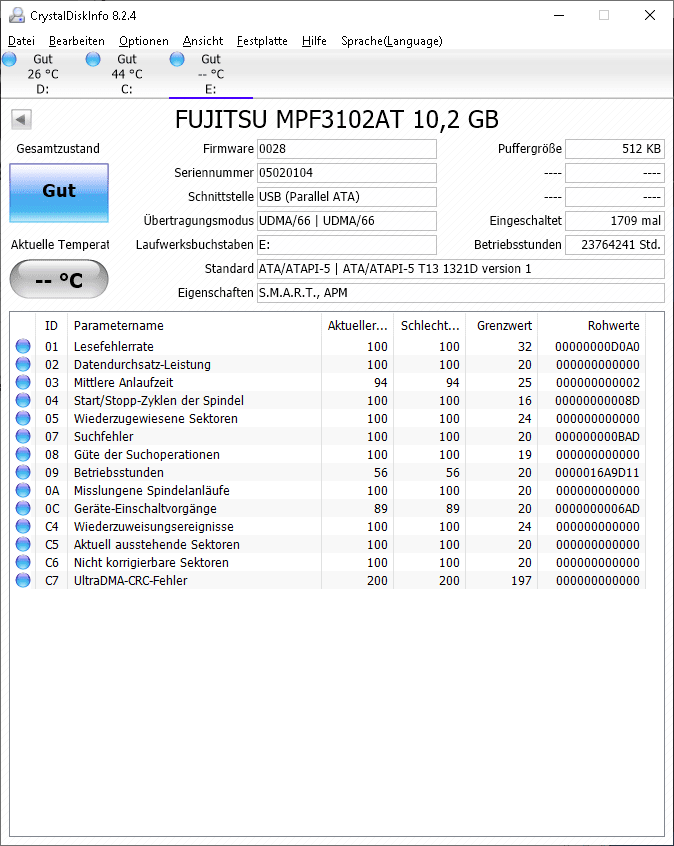Image resolution: width=674 pixels, height=846 pixels.
Task: Click raw value 00000000008D
Action: (x=597, y=400)
